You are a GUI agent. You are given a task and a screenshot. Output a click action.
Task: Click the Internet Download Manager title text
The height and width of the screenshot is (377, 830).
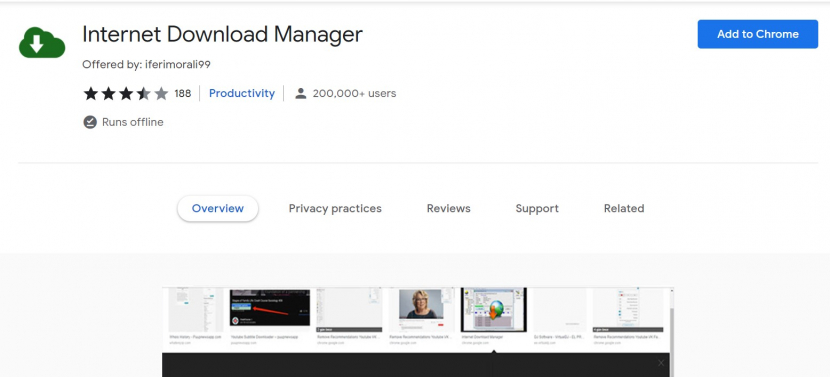(x=222, y=34)
